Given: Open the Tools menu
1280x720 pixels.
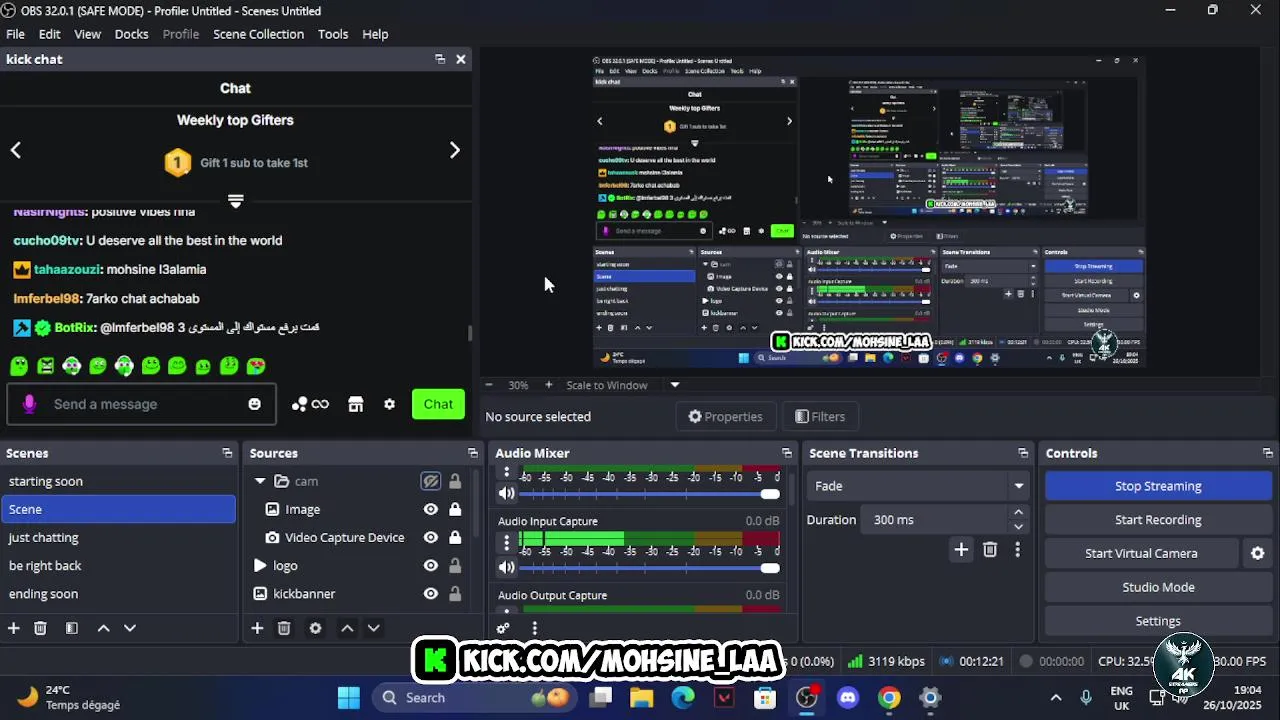Looking at the screenshot, I should pyautogui.click(x=333, y=34).
